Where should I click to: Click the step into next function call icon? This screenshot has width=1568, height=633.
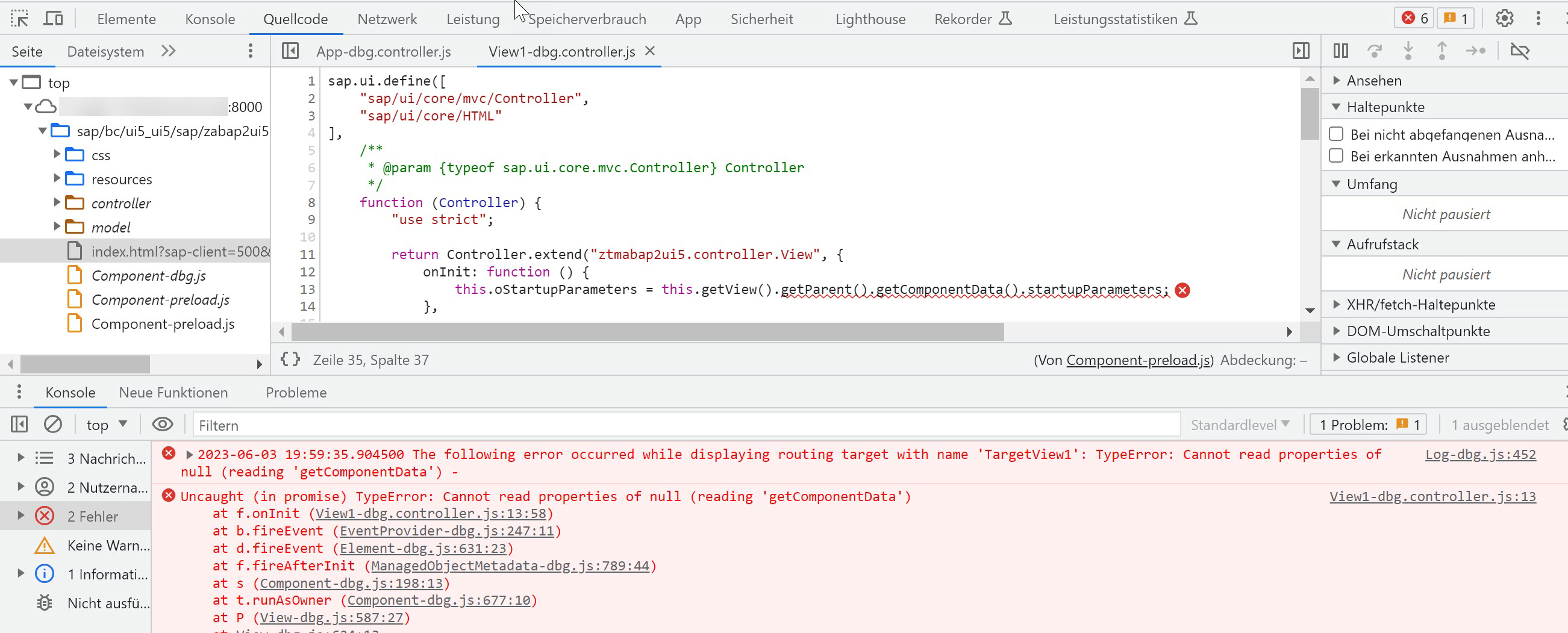coord(1408,51)
